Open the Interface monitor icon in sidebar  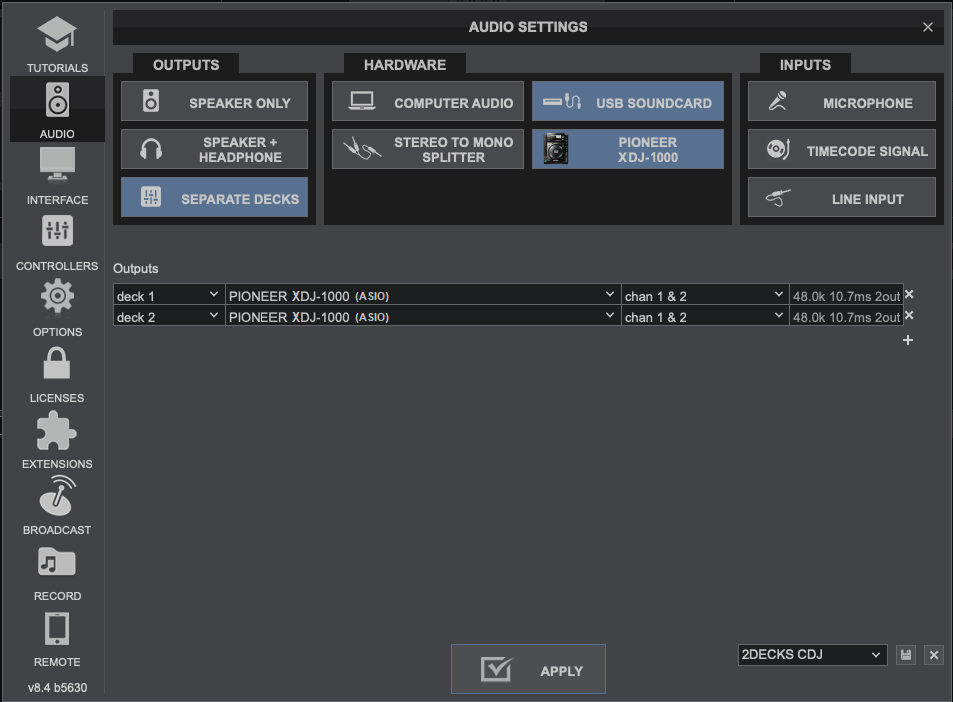click(57, 164)
